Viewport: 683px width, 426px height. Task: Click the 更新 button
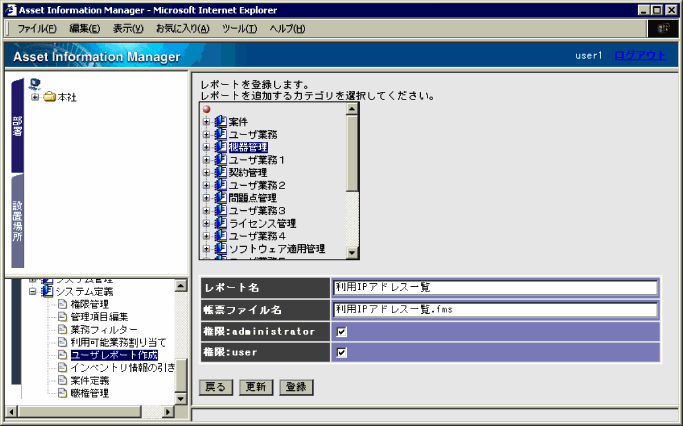256,387
